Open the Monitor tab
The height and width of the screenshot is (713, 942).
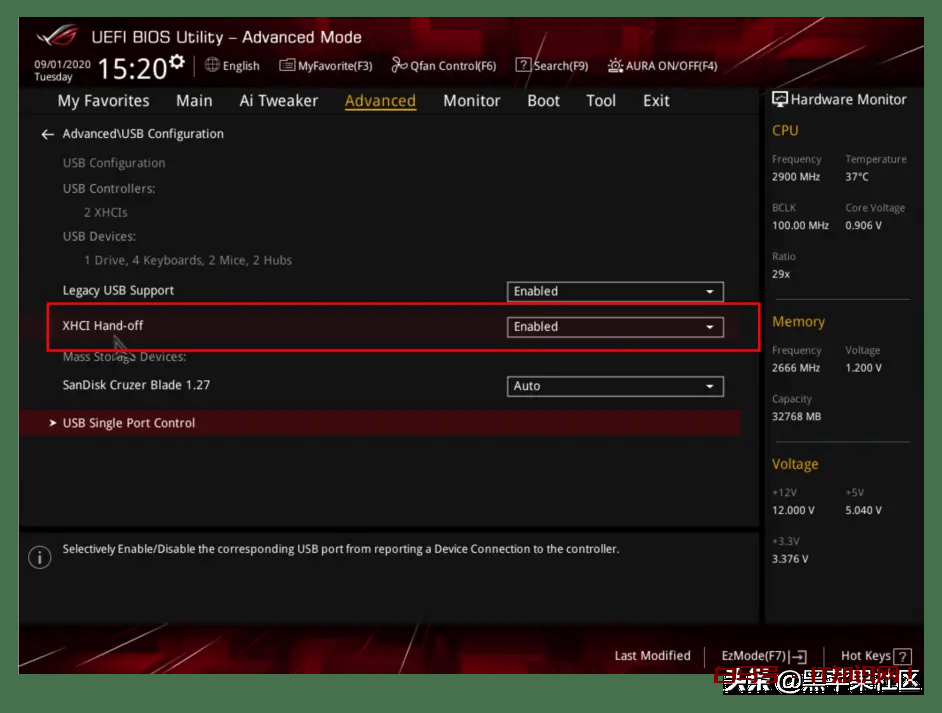pos(471,101)
